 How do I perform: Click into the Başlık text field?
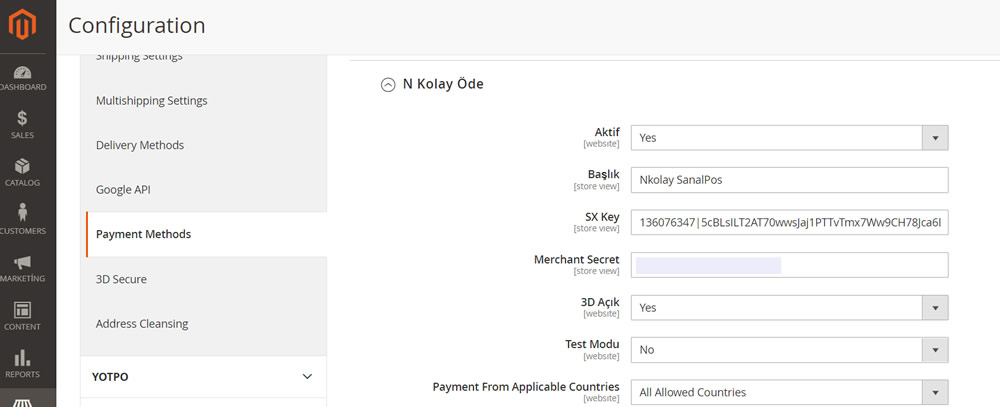[x=789, y=180]
